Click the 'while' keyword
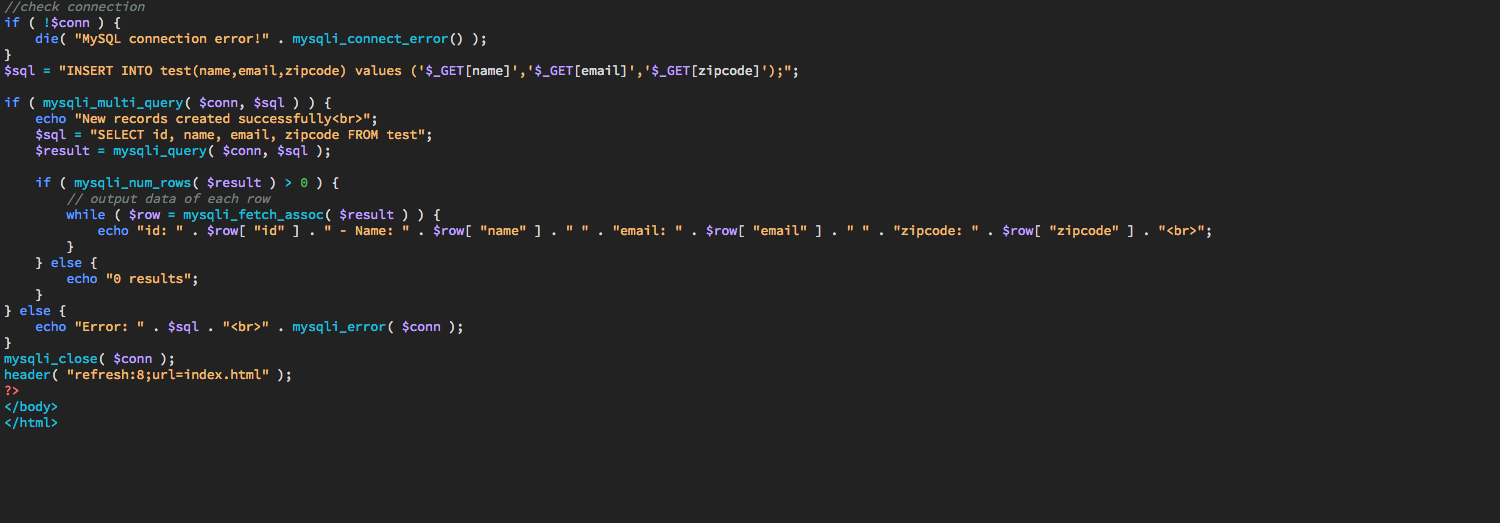The image size is (1500, 523). click(86, 215)
